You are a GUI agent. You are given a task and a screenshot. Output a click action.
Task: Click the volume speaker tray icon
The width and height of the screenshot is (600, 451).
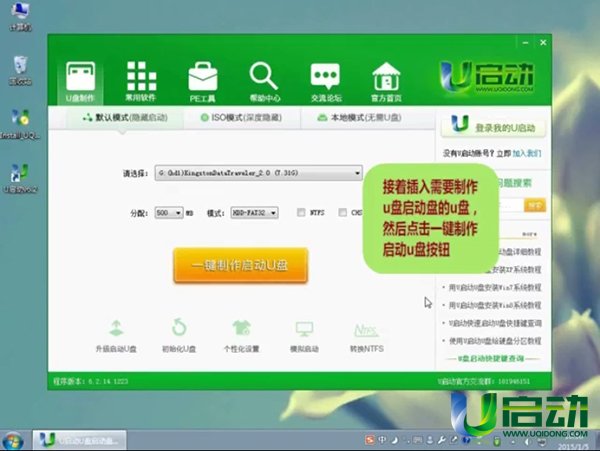coord(527,442)
